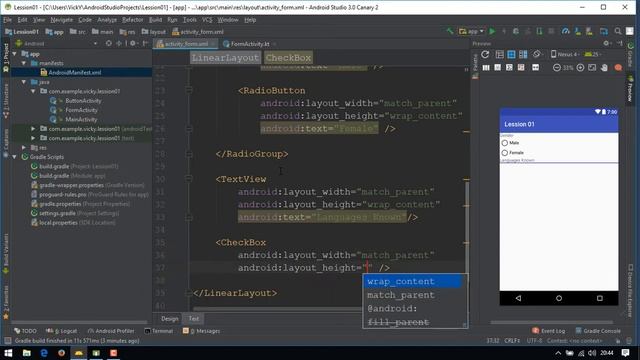Image resolution: width=640 pixels, height=360 pixels.
Task: Open the Android Profiler gauge icon in the toolbar
Action: coord(565,31)
